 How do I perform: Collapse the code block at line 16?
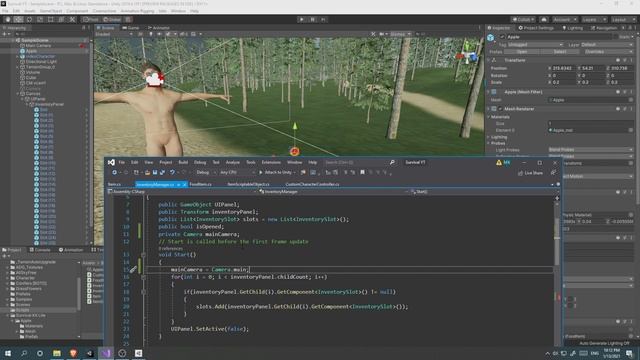[143, 277]
